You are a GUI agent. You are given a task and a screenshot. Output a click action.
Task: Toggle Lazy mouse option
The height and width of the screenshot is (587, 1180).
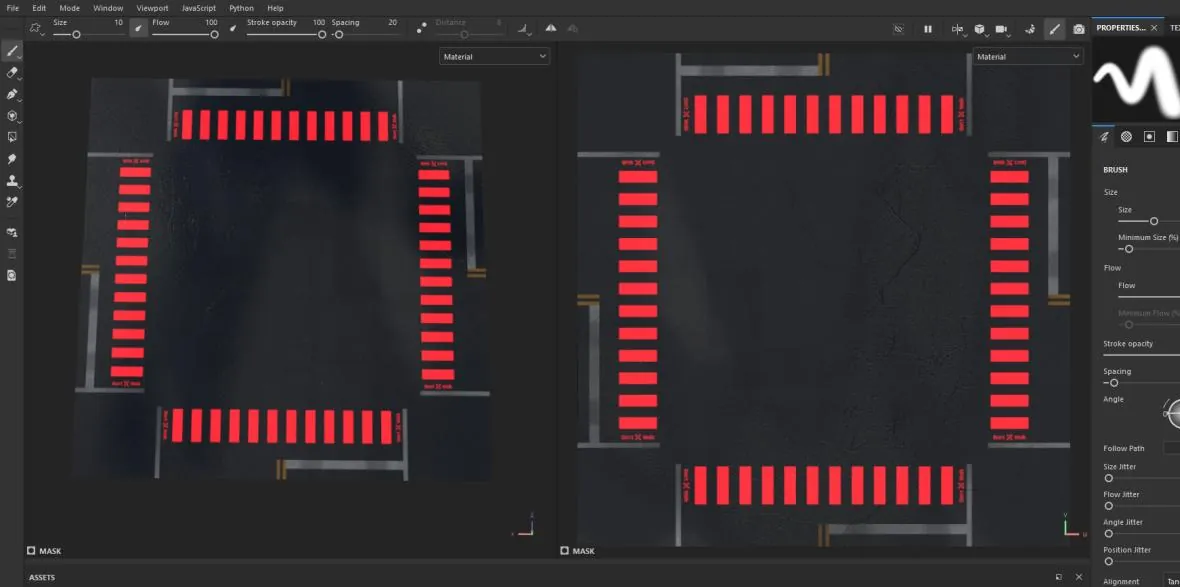point(421,29)
